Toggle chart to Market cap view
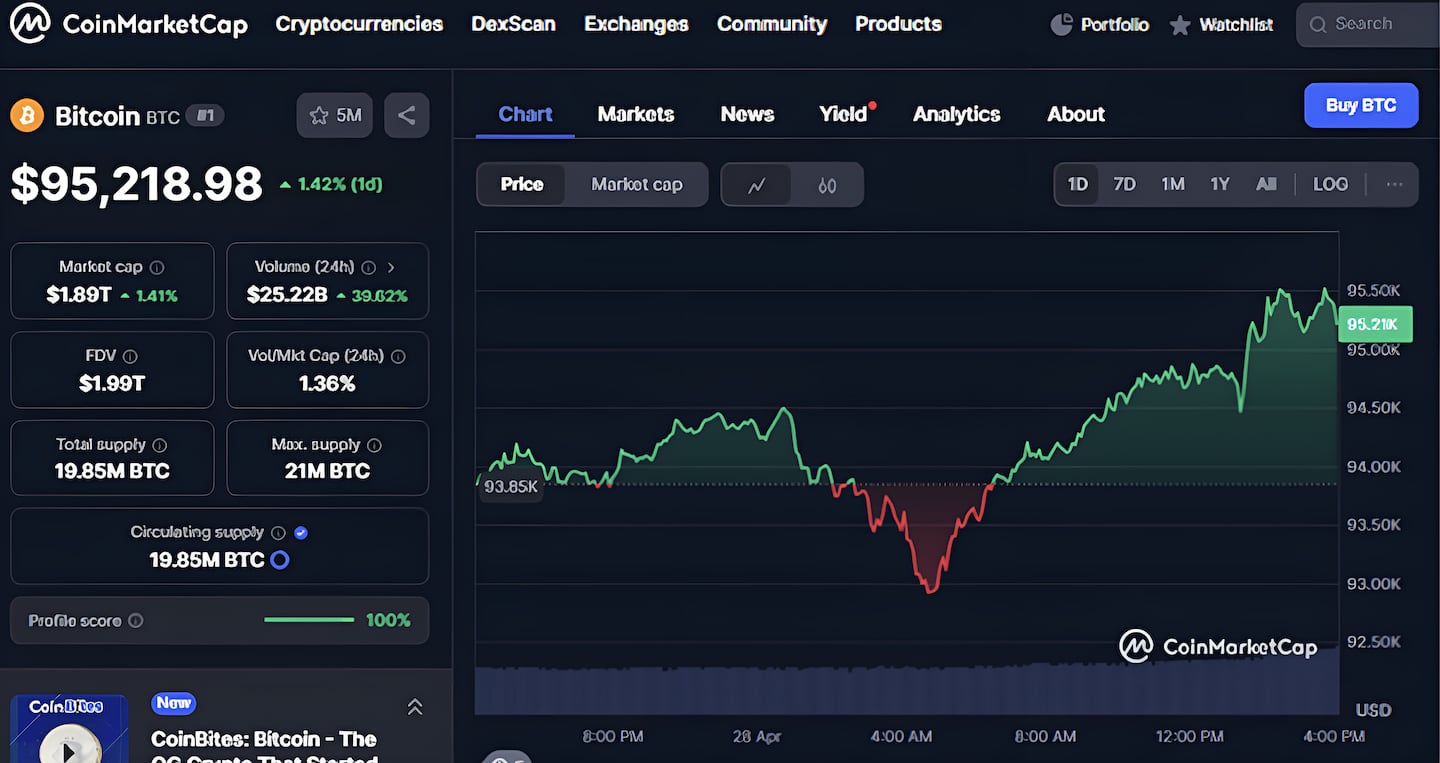Viewport: 1440px width, 763px height. pos(637,185)
